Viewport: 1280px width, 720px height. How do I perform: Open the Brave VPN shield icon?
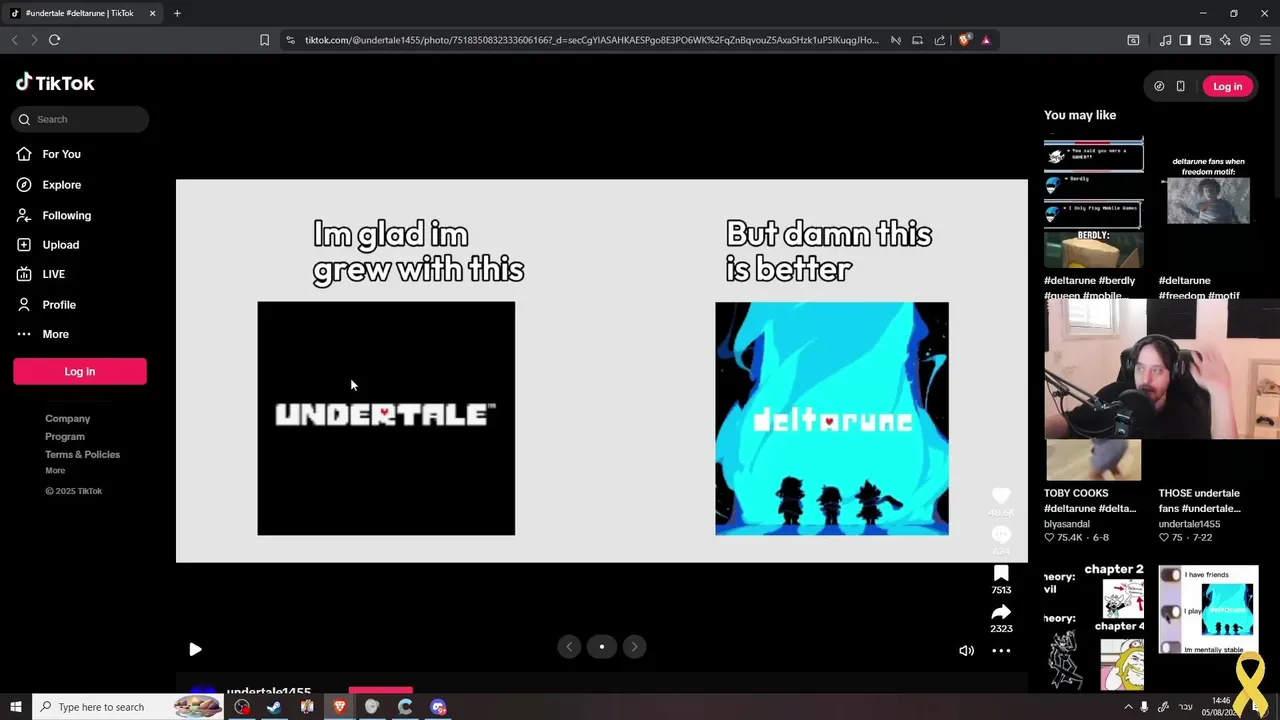(1245, 40)
